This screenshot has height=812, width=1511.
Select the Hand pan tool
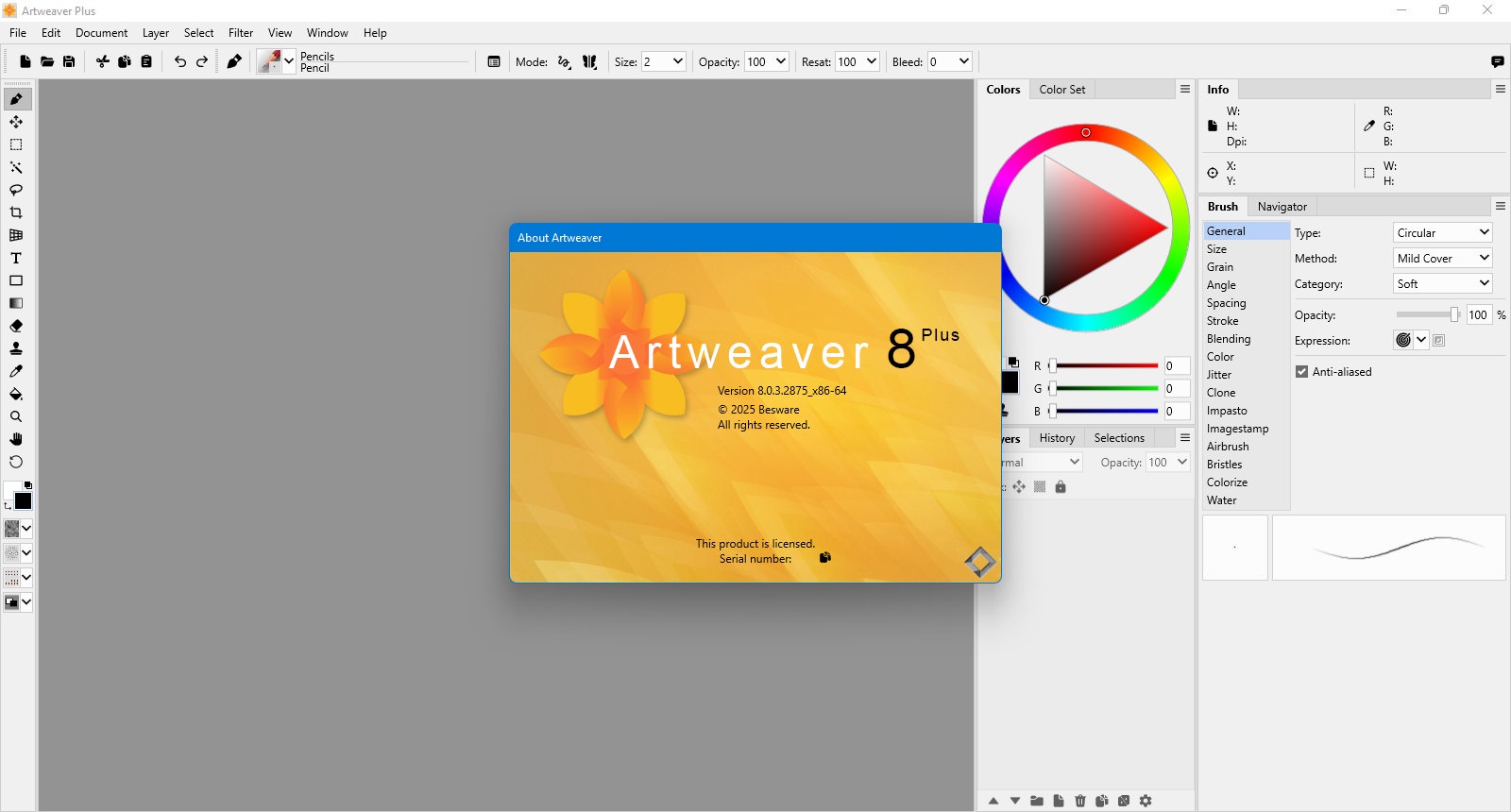coord(16,439)
